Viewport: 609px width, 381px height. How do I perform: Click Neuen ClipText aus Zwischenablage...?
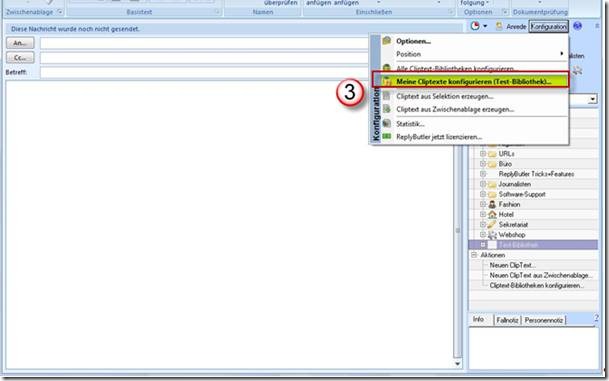[541, 275]
